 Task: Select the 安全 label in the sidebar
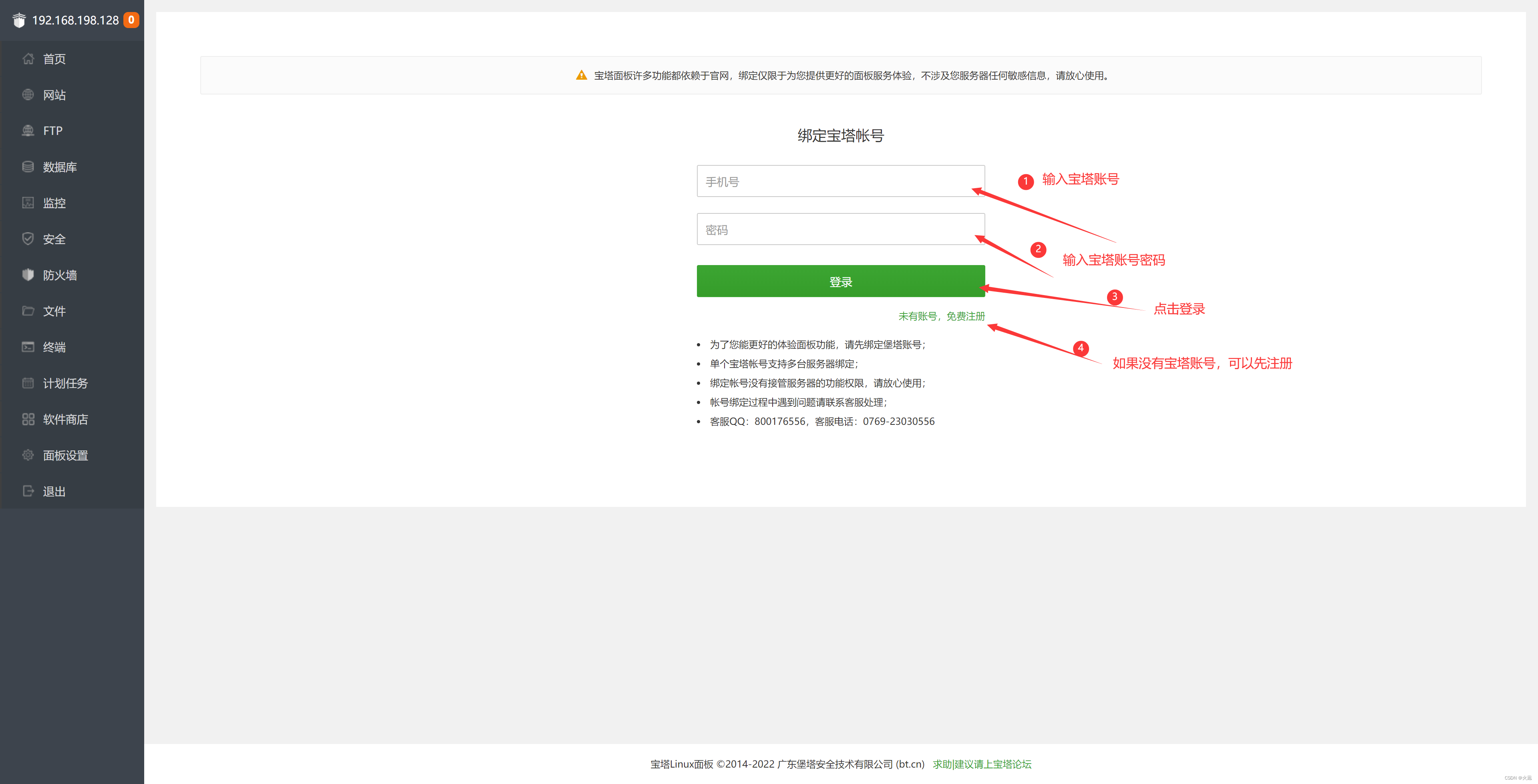pos(54,239)
